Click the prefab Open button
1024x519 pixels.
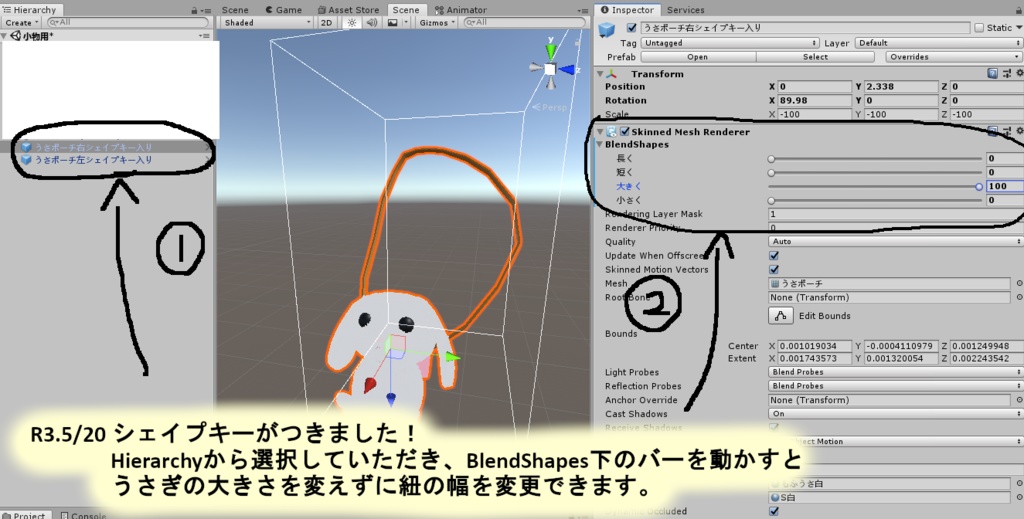pos(697,57)
